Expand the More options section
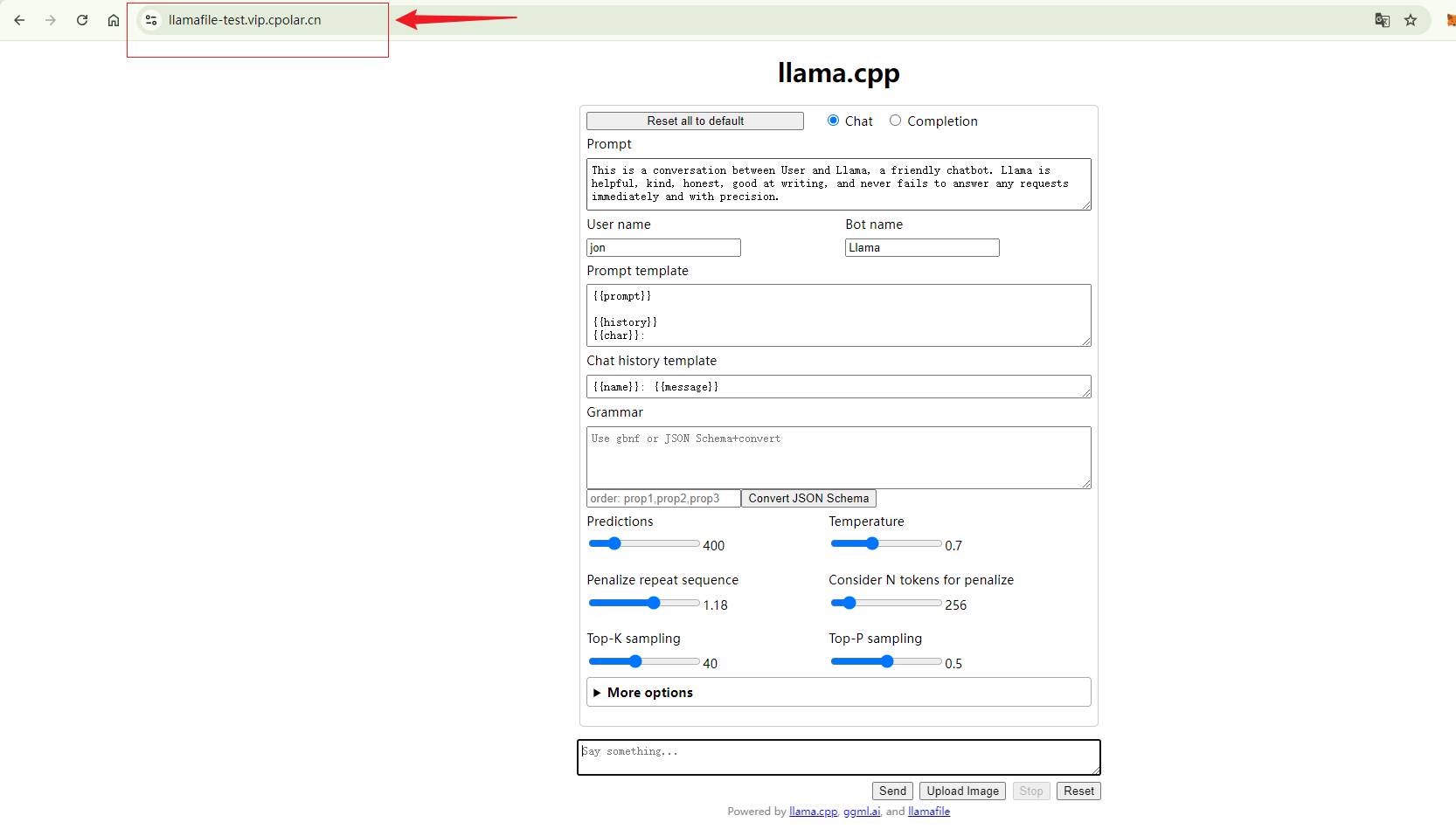 [838, 692]
